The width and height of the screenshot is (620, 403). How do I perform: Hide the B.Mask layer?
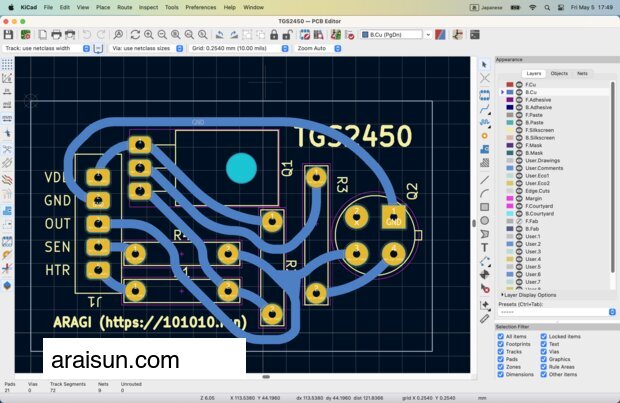point(520,153)
